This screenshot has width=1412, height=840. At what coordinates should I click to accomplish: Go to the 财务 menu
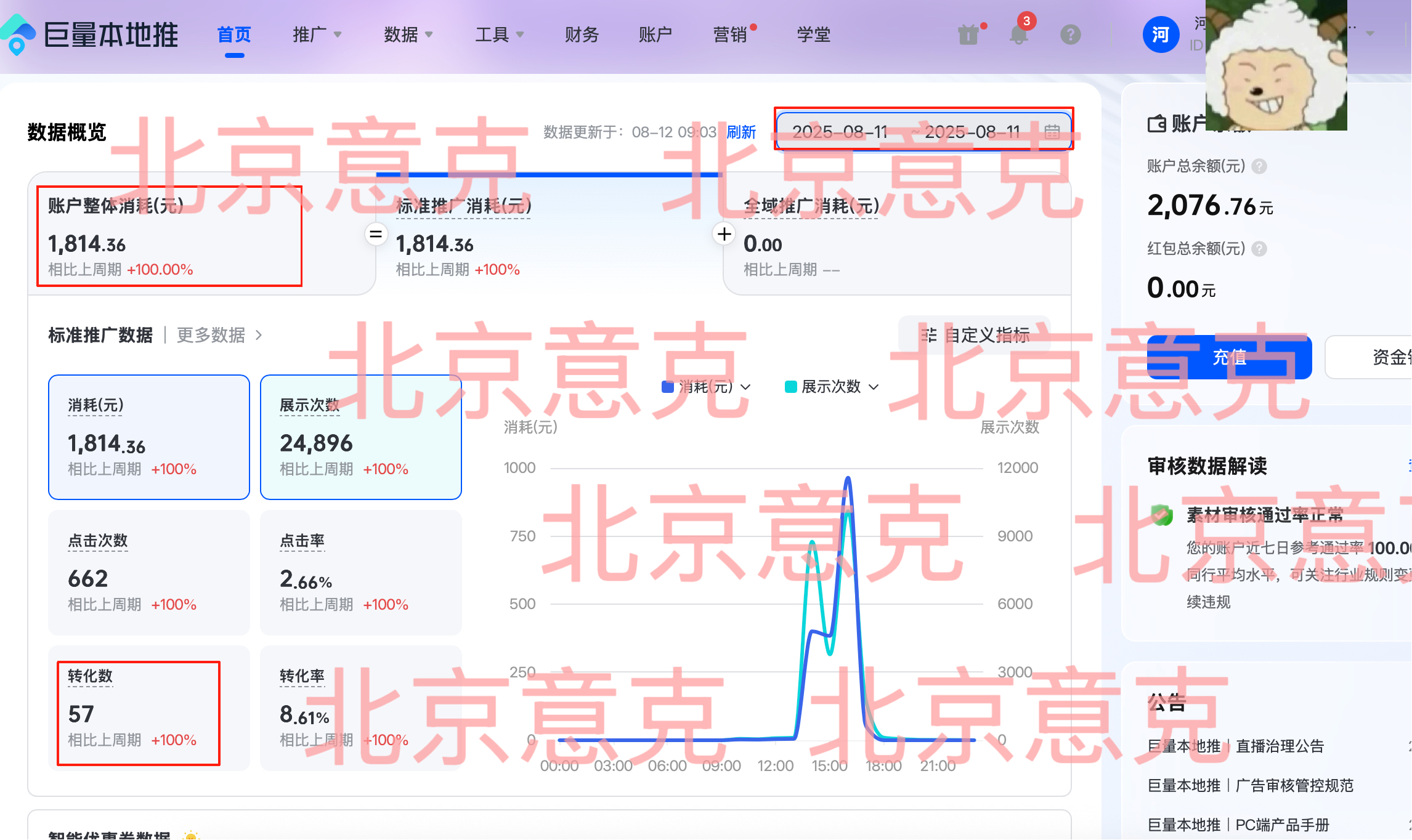coord(582,34)
